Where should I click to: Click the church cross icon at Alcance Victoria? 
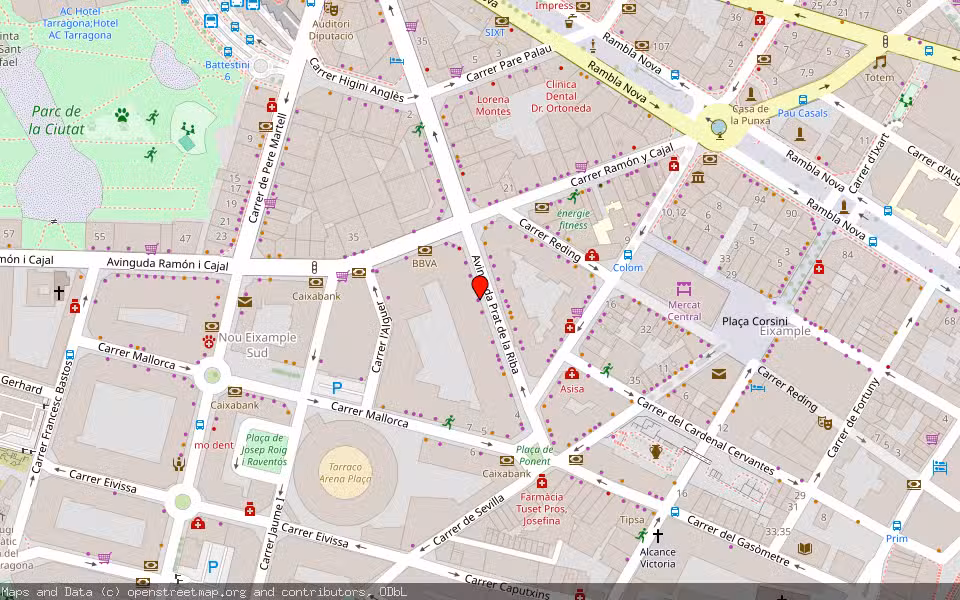click(658, 534)
